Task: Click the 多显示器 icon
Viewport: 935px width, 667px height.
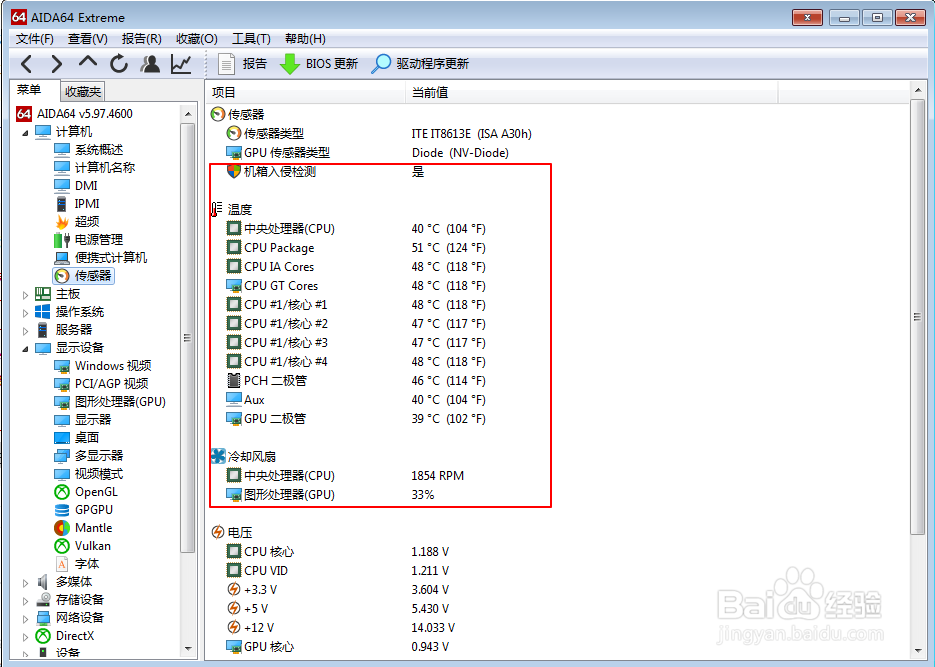Action: [62, 456]
